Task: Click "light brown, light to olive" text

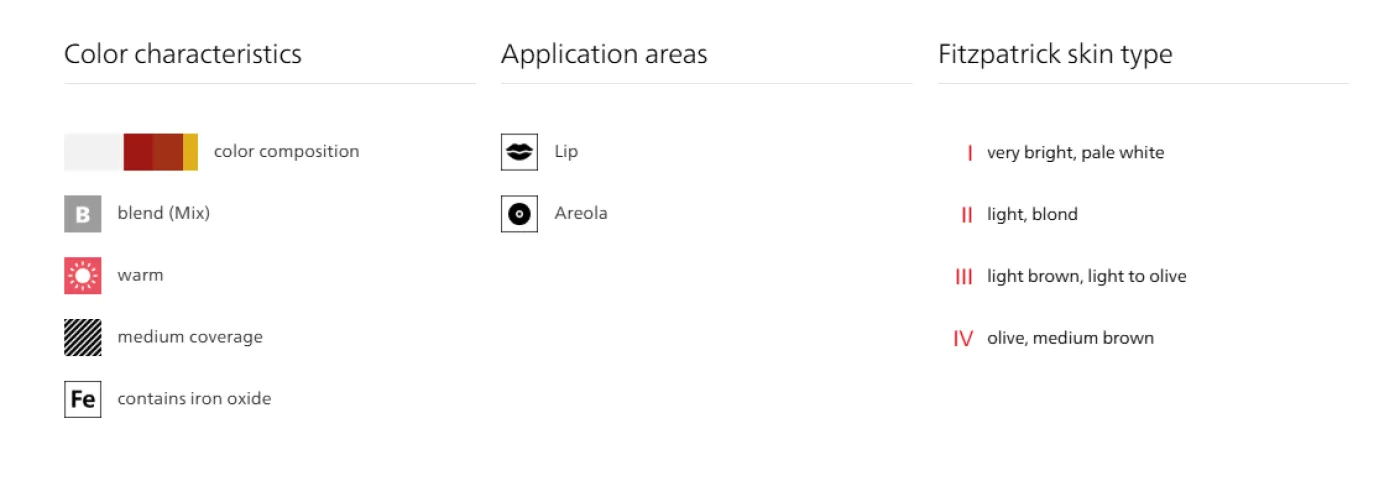Action: [x=1086, y=277]
